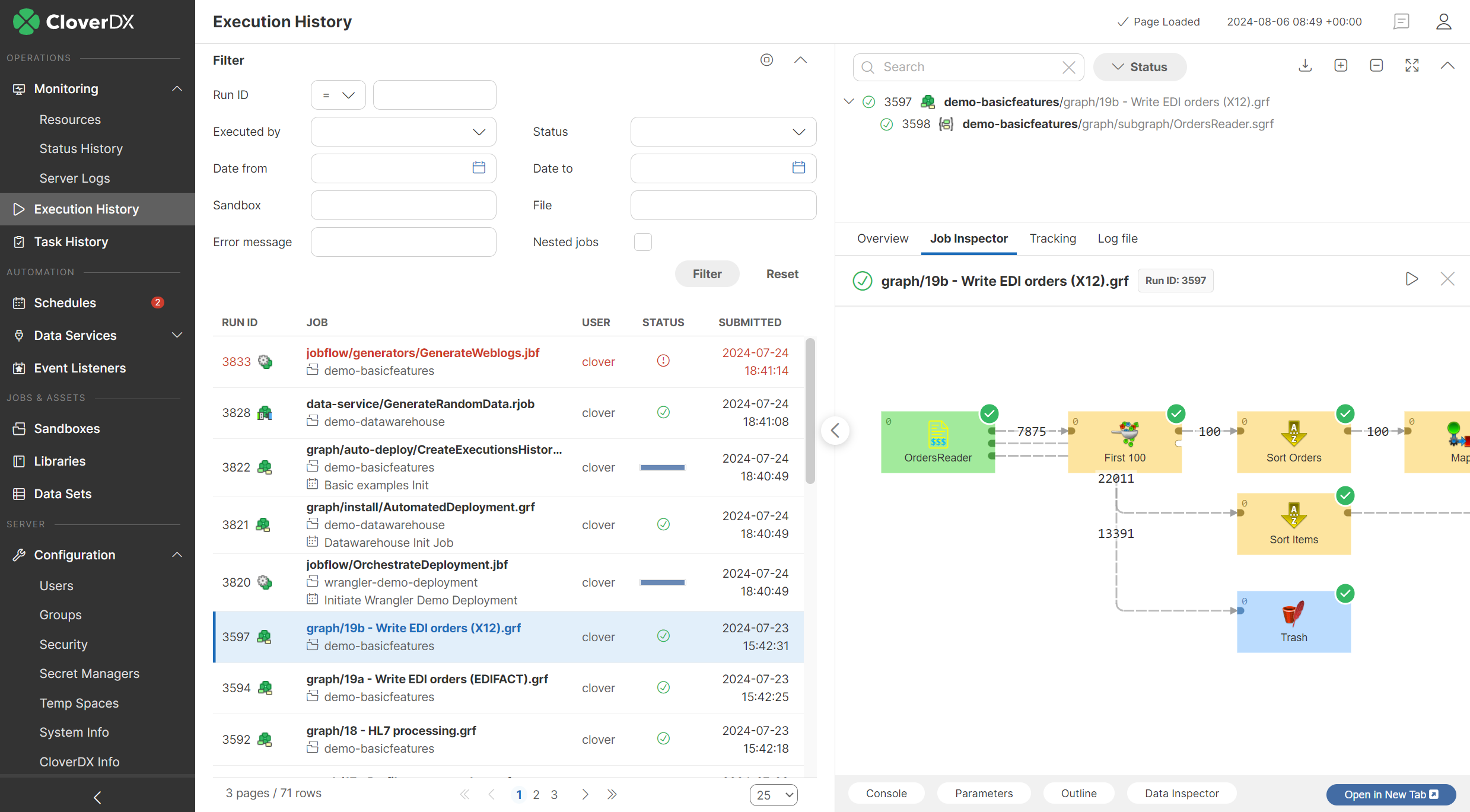1470x812 pixels.
Task: Switch to the Tracking tab
Action: click(x=1052, y=238)
